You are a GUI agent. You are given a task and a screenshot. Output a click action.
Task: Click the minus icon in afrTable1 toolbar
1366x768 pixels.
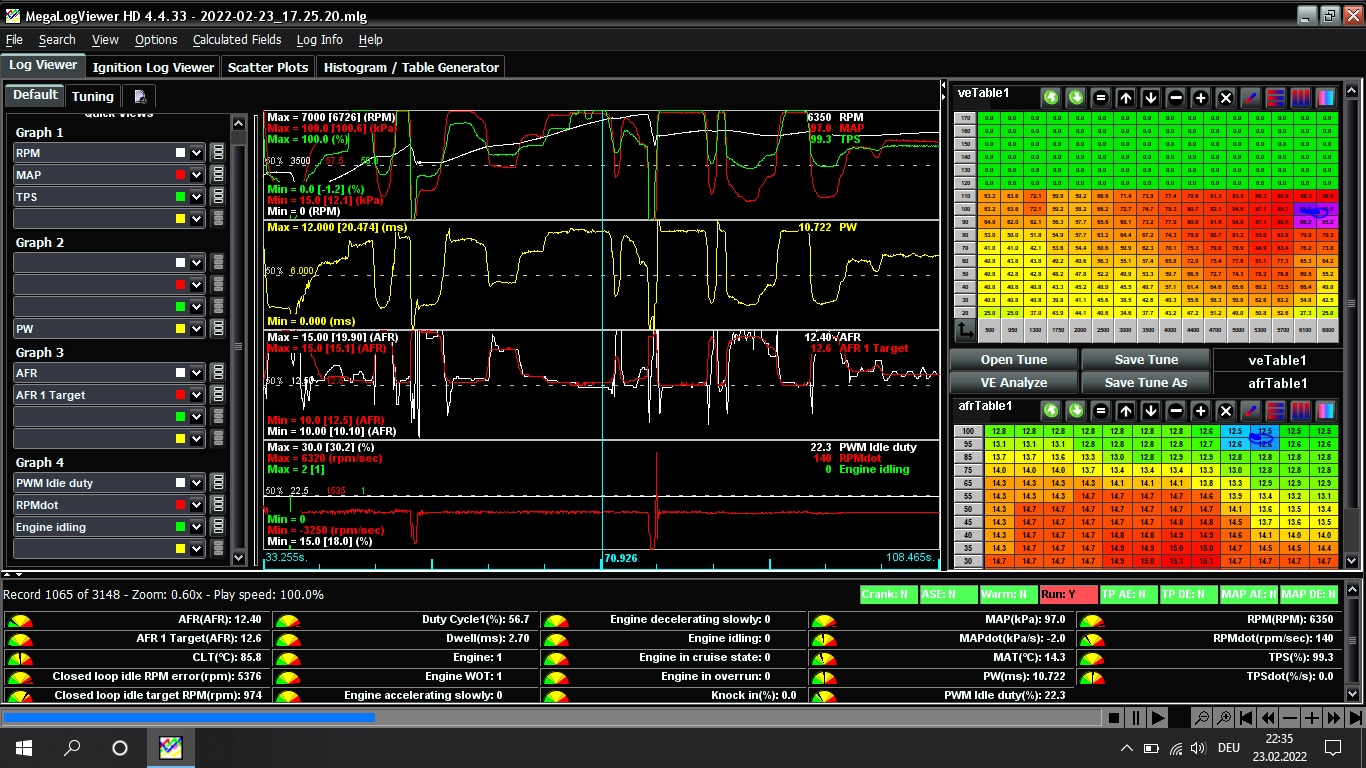(x=1176, y=410)
